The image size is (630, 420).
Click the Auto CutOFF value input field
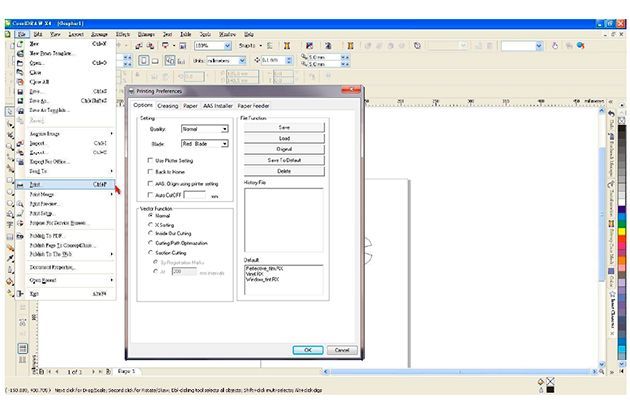[x=196, y=195]
